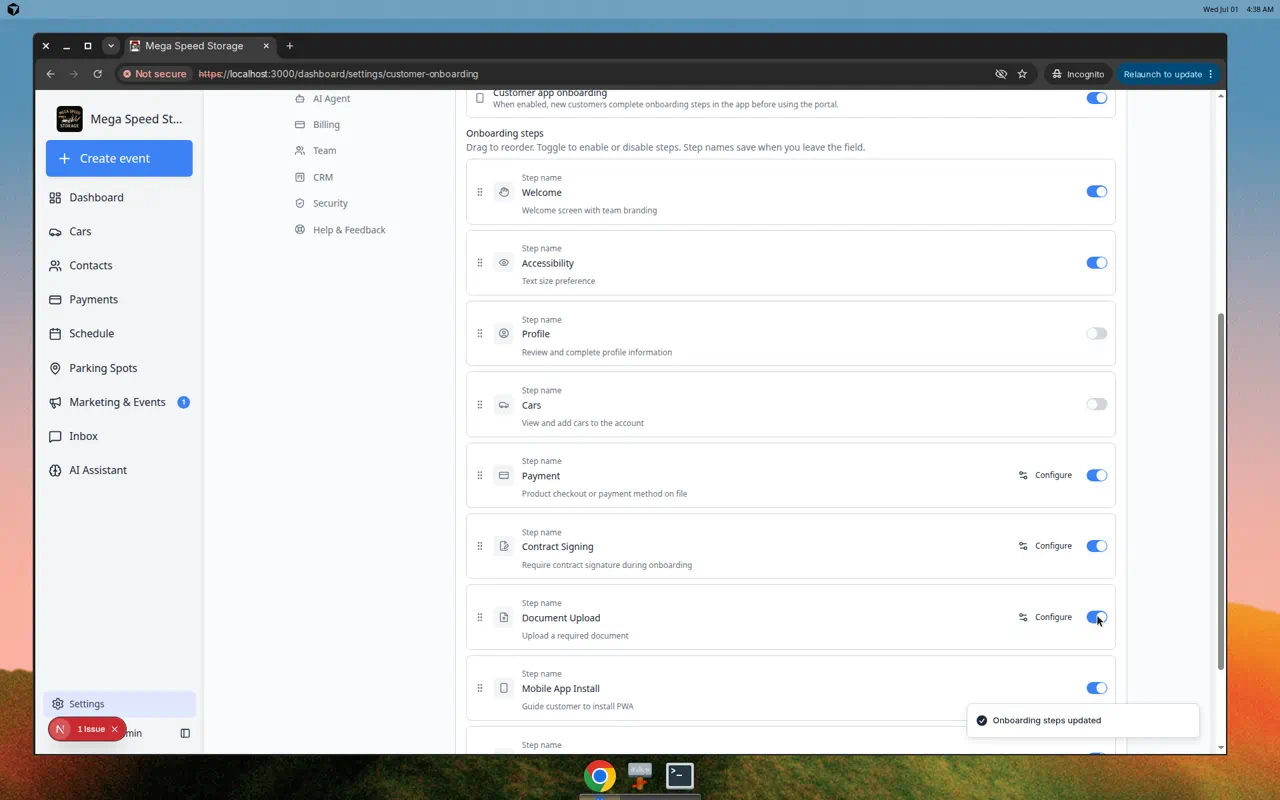Image resolution: width=1280 pixels, height=800 pixels.
Task: Click the Incognito indicator
Action: click(x=1077, y=74)
